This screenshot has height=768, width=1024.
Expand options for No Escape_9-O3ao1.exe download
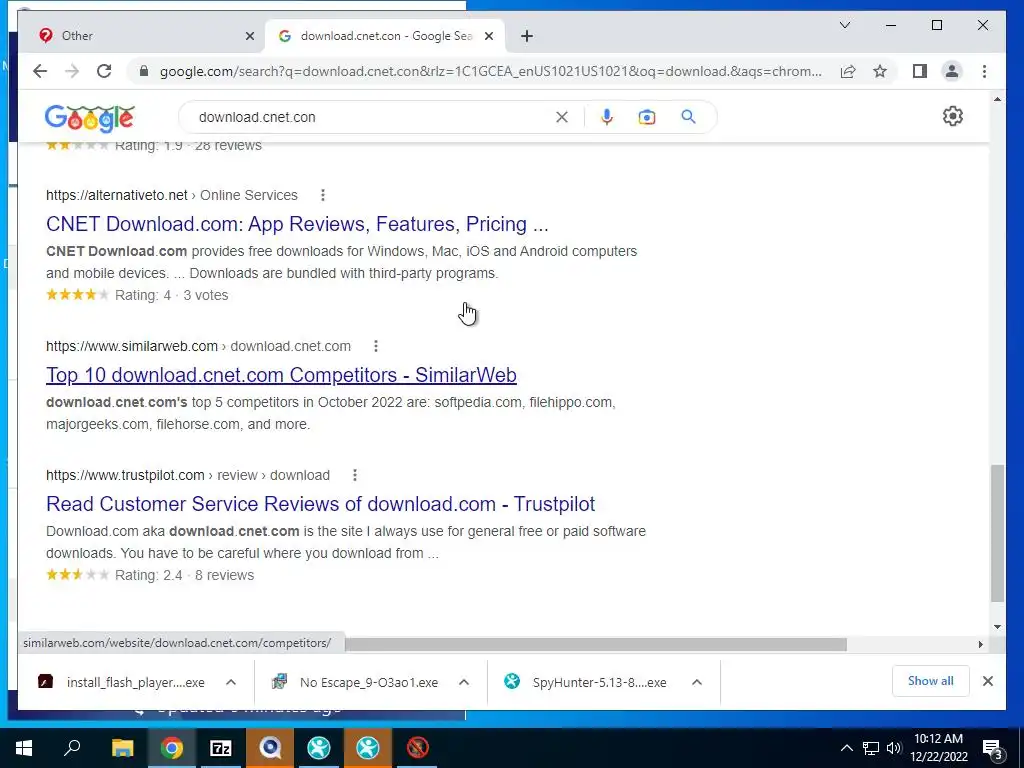(464, 682)
